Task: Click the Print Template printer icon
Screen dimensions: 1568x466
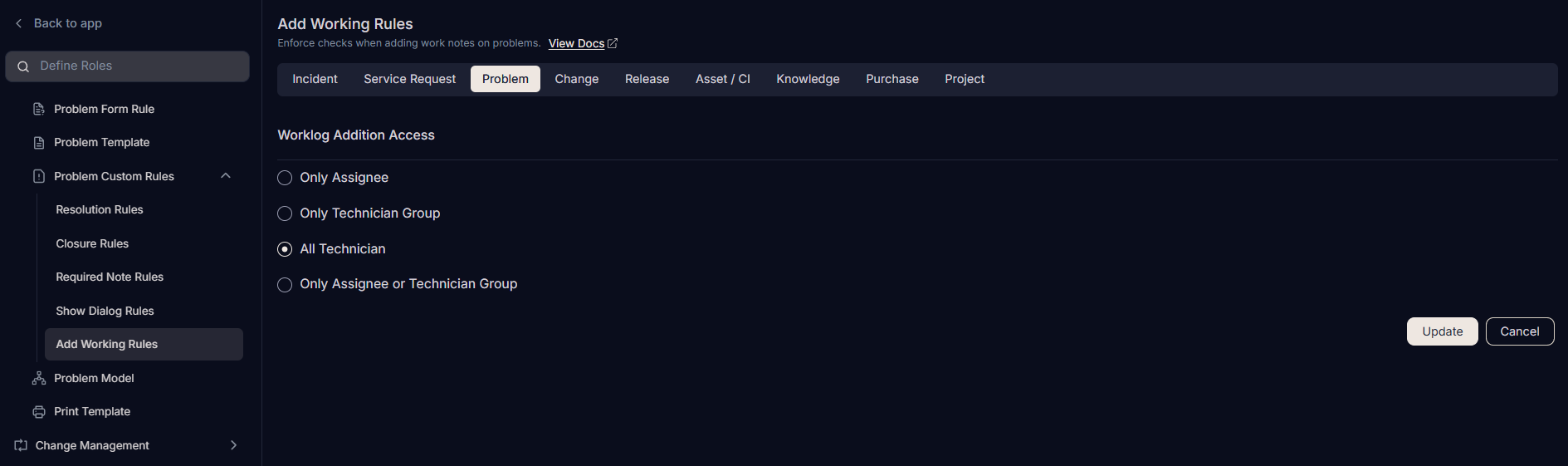Action: (x=39, y=412)
